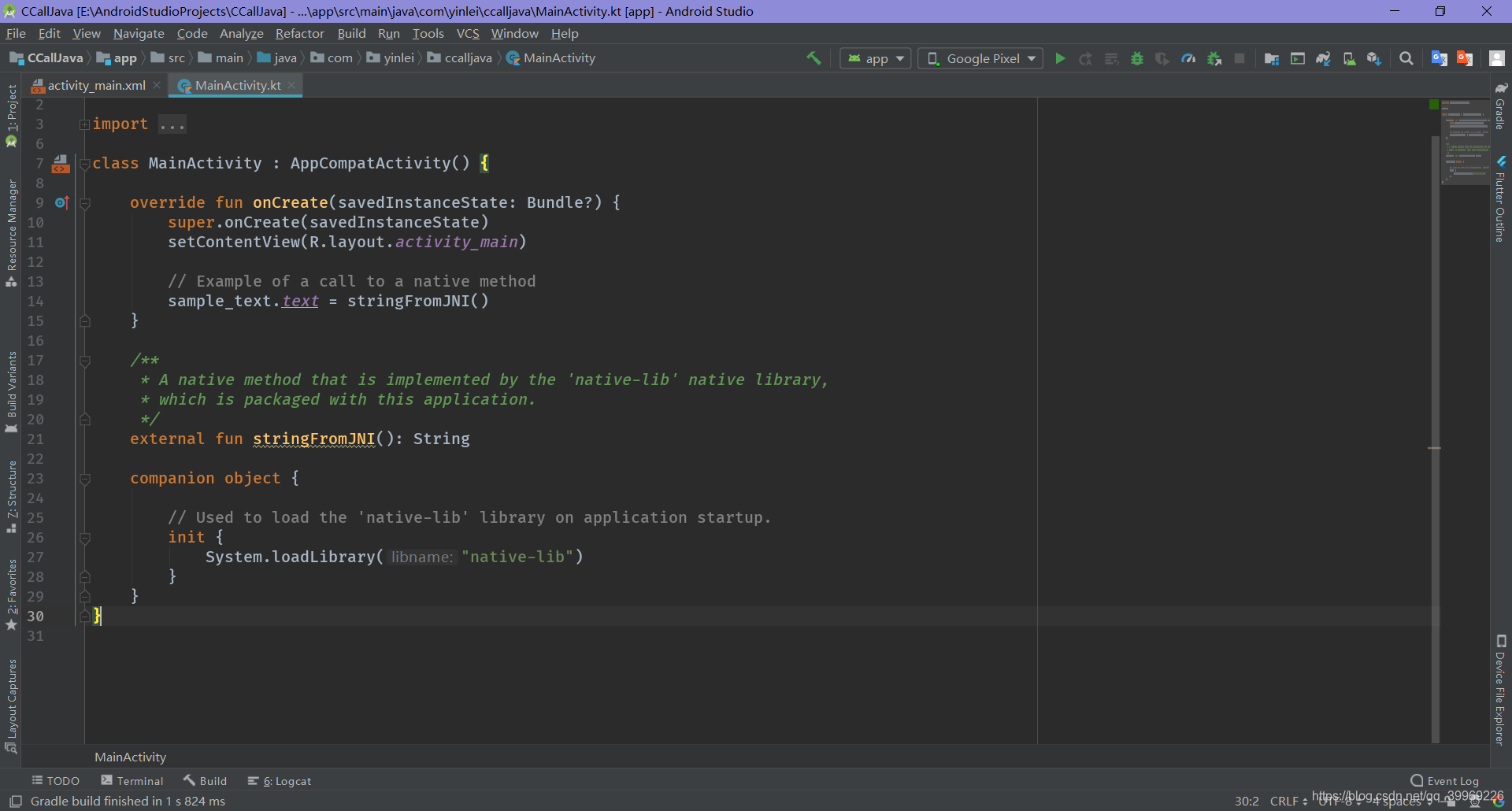Run the app on Google Pixel
Viewport: 1512px width, 811px height.
(x=1060, y=57)
